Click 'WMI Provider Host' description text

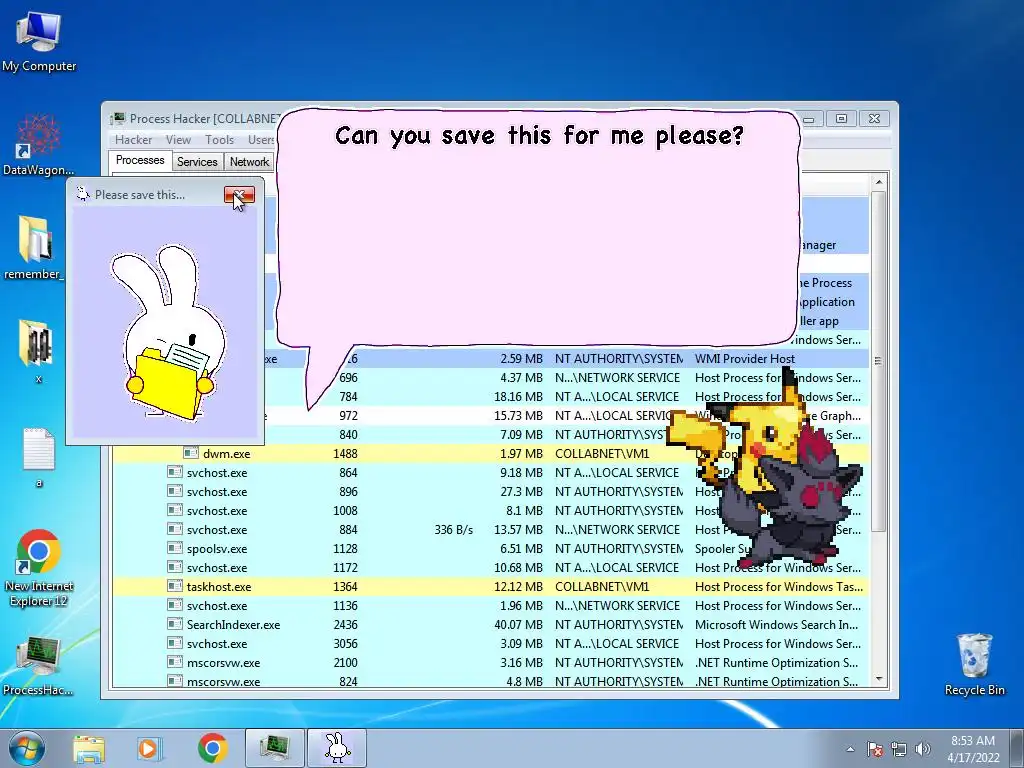pyautogui.click(x=744, y=359)
